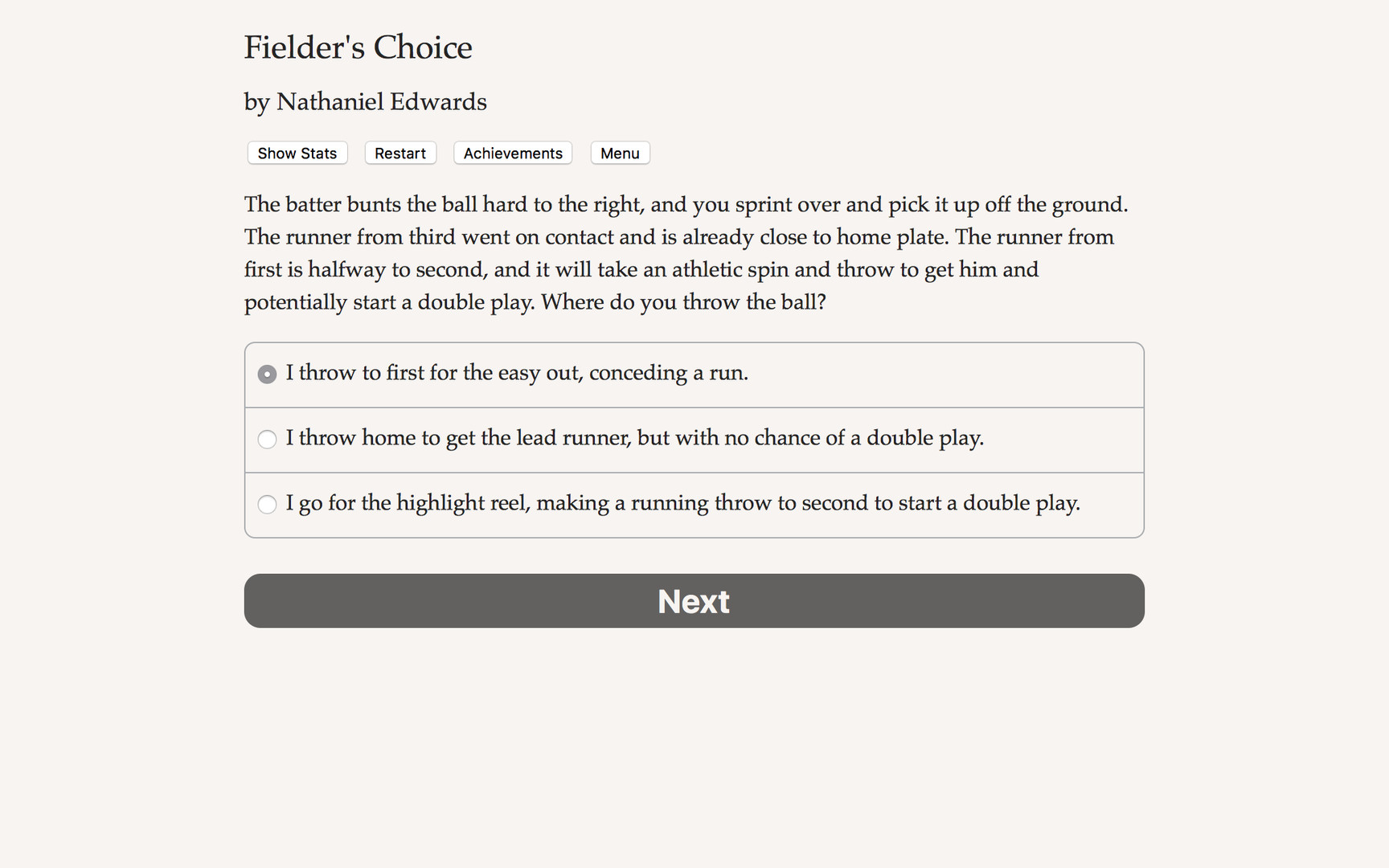Restart the Fielder's Choice story

(x=399, y=153)
